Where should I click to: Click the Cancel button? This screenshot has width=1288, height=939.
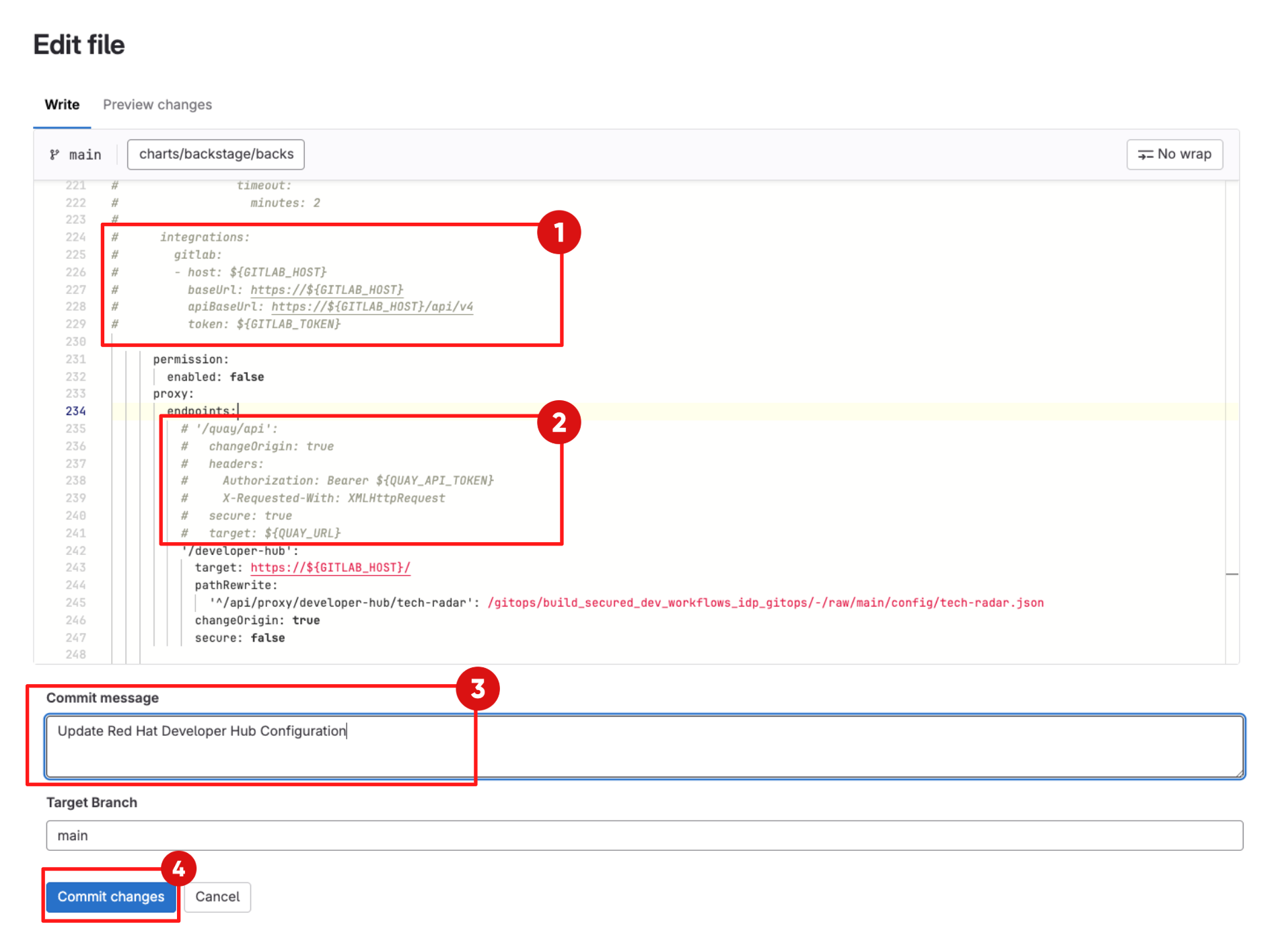(x=217, y=897)
